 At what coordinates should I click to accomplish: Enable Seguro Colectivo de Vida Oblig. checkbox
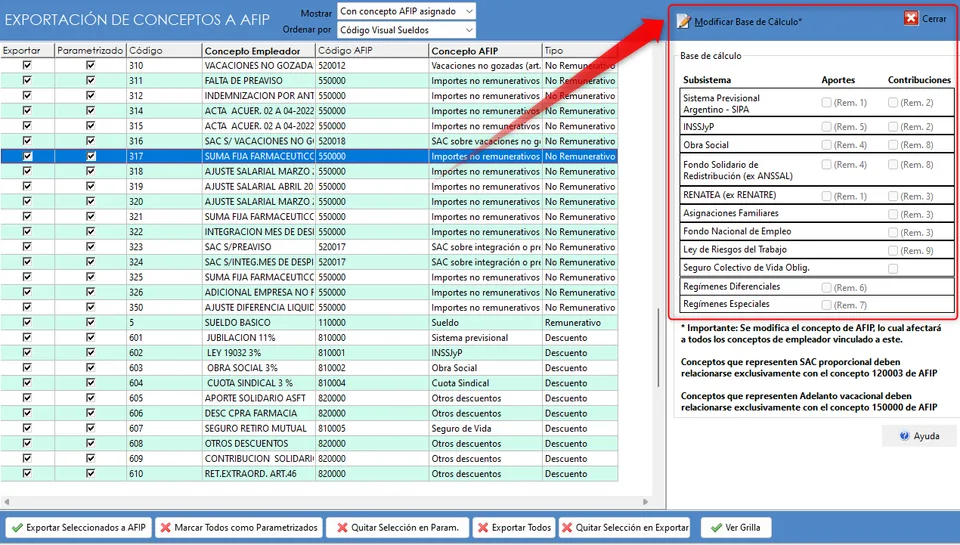[893, 269]
